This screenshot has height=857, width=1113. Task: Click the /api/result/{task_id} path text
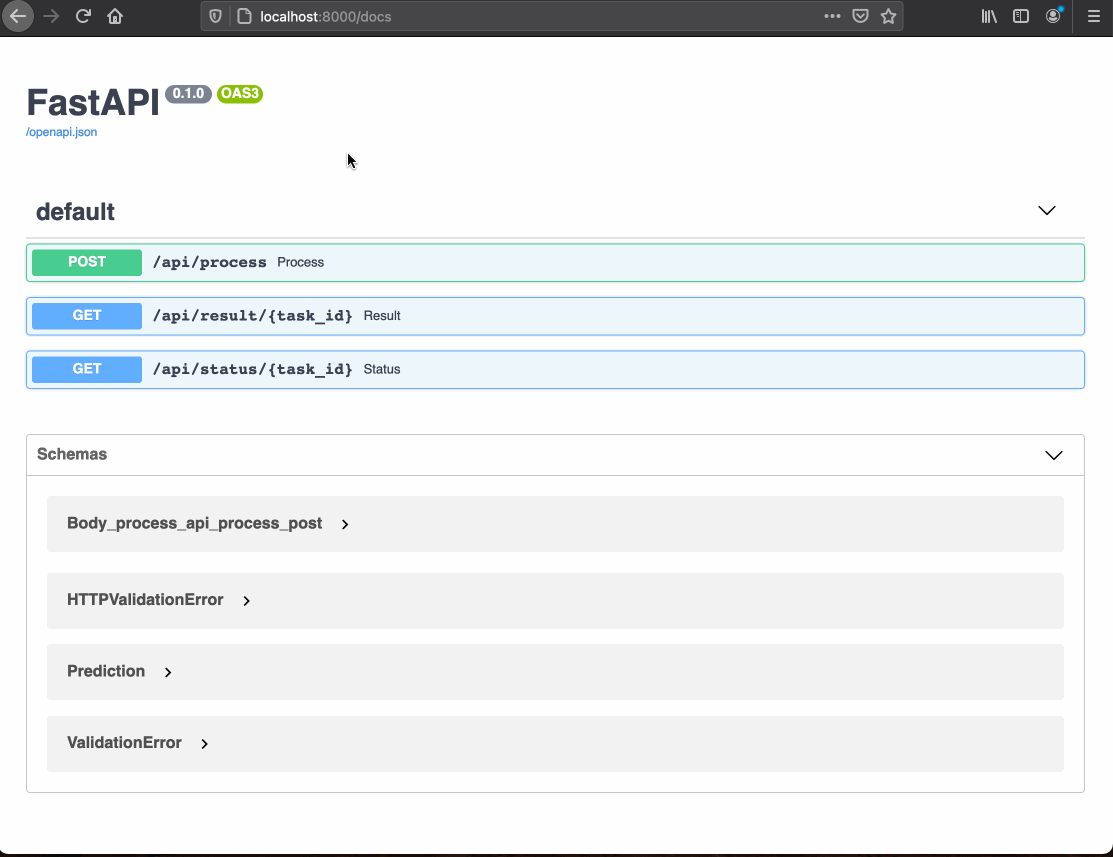click(x=253, y=316)
